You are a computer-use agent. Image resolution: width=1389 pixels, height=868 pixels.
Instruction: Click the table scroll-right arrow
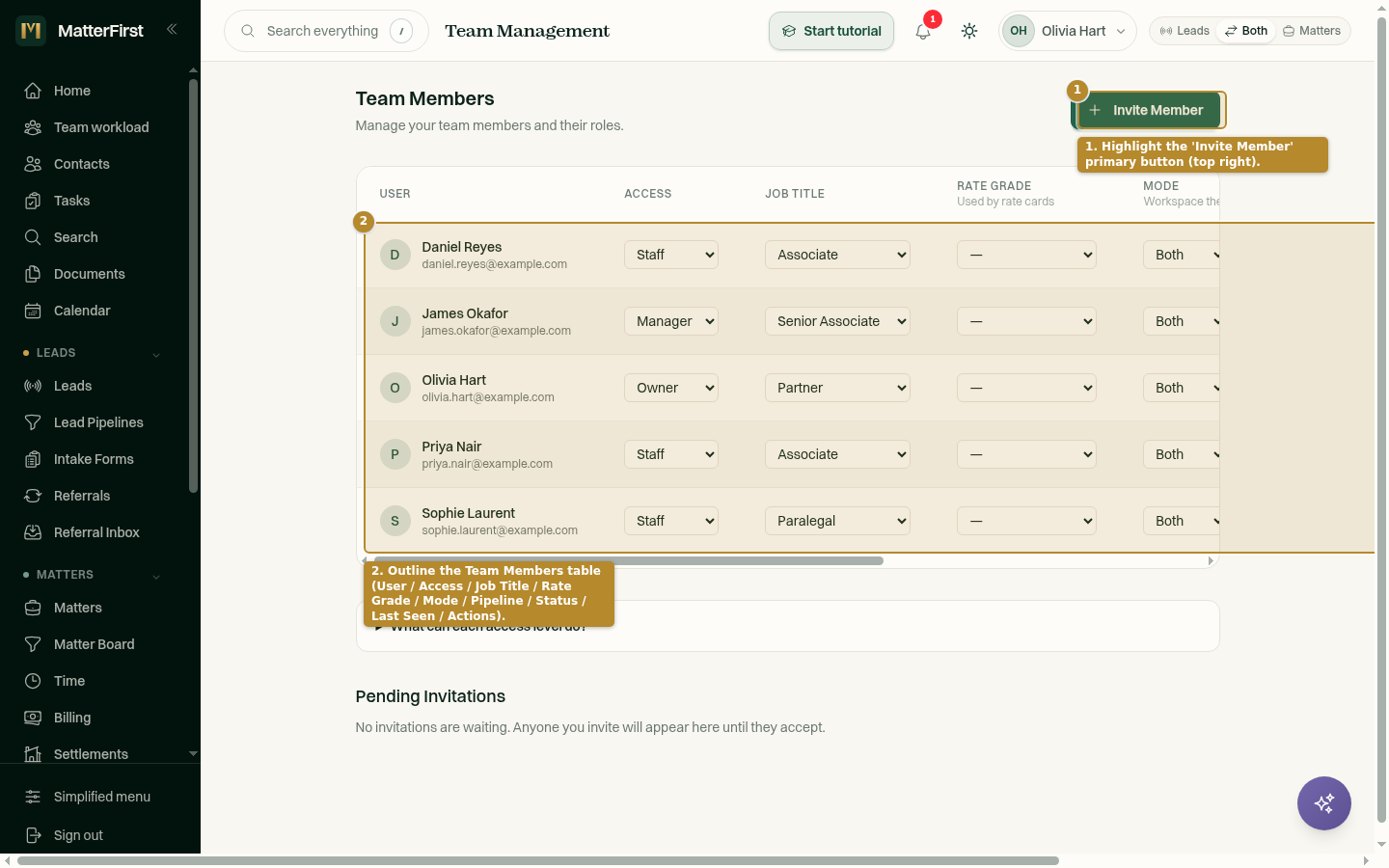tap(1211, 560)
